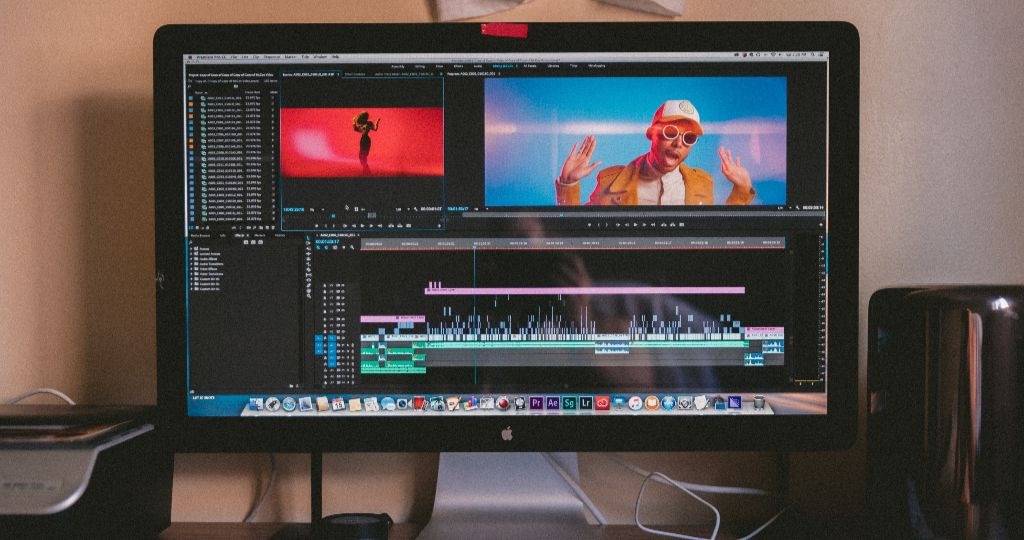Open the Calendar icon showing 15
This screenshot has width=1024, height=540.
click(x=339, y=404)
